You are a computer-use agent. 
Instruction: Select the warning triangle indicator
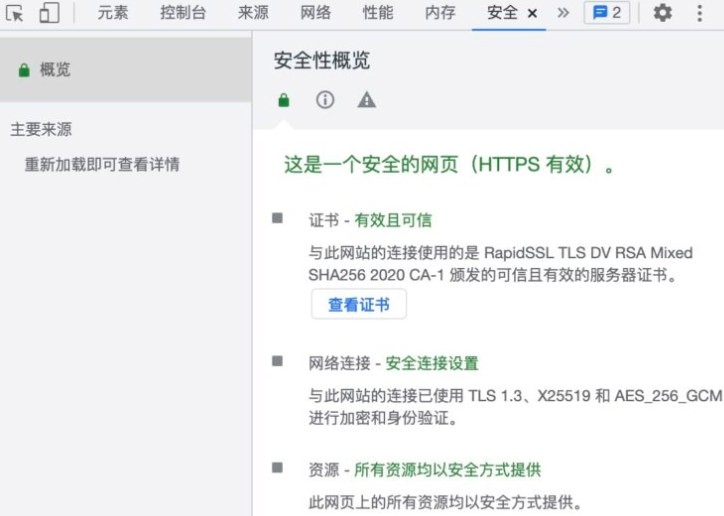366,100
